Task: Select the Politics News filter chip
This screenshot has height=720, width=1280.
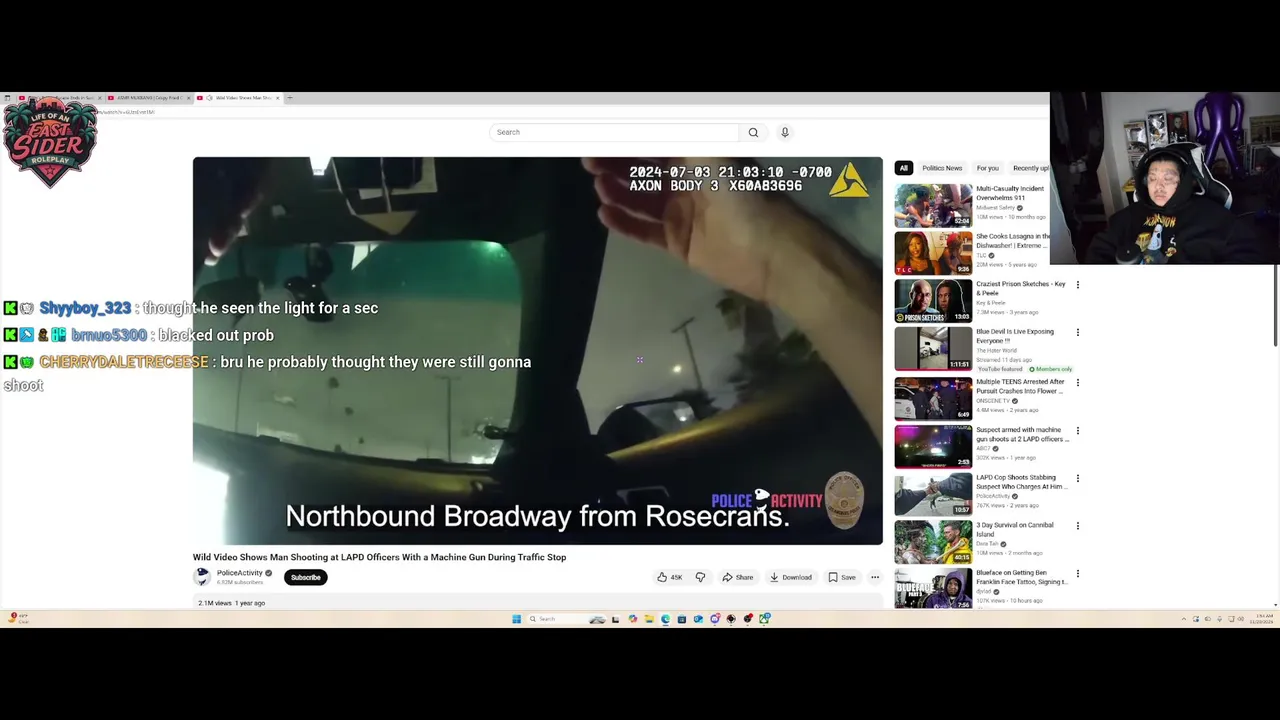Action: pyautogui.click(x=942, y=168)
